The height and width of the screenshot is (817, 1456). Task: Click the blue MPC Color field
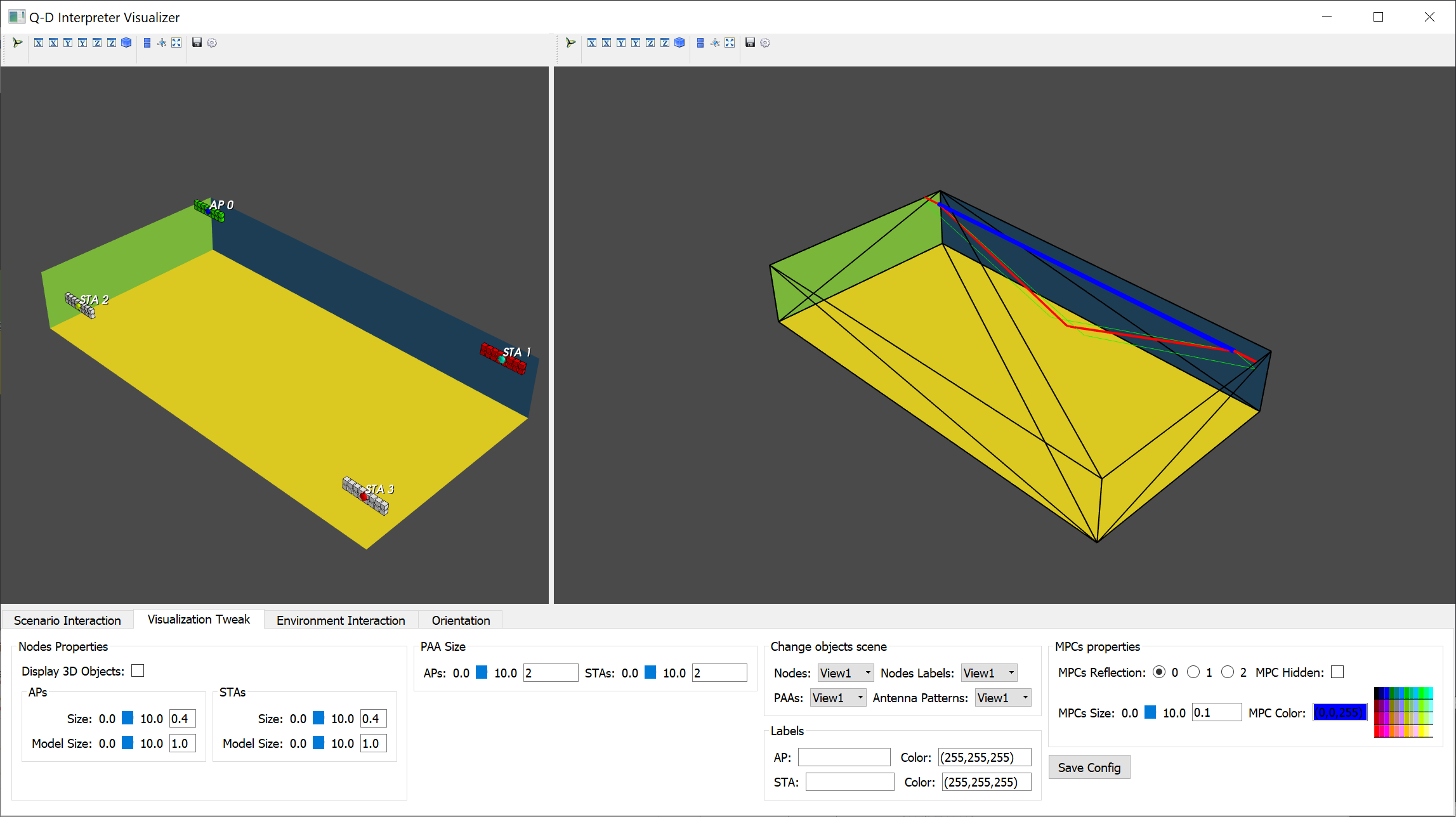(x=1339, y=712)
